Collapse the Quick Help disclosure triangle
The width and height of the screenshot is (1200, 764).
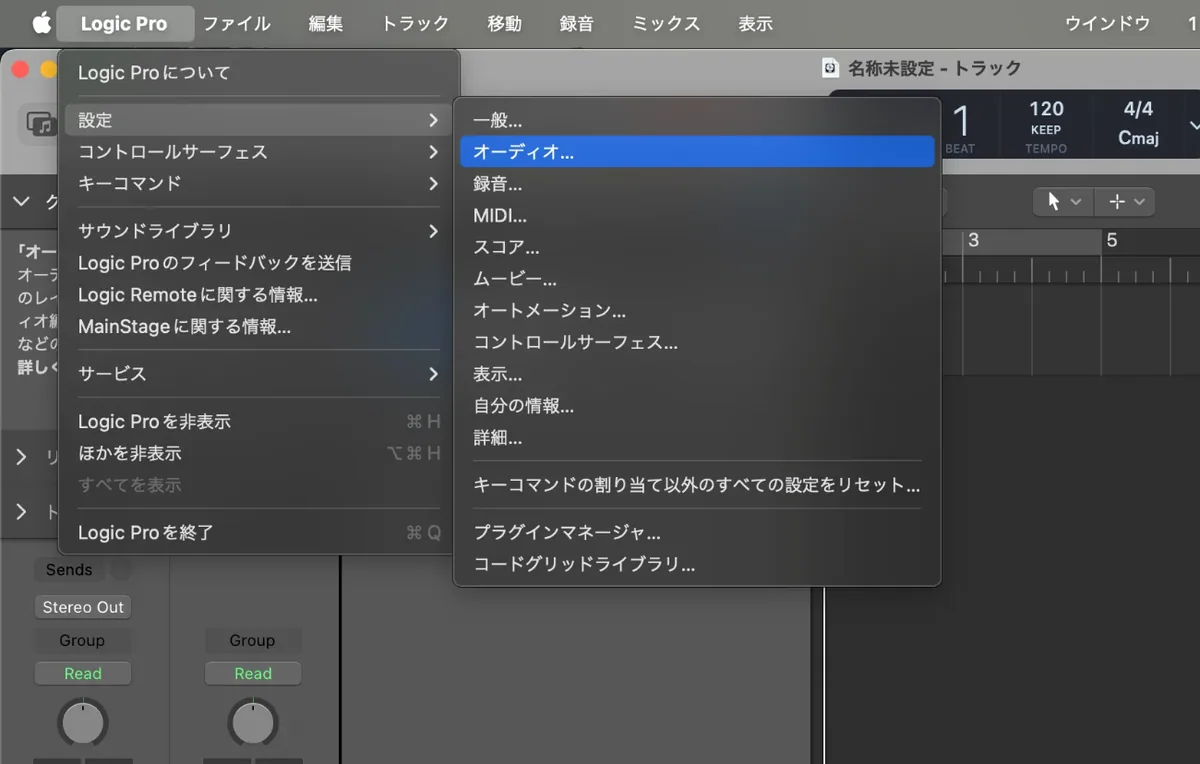(21, 202)
